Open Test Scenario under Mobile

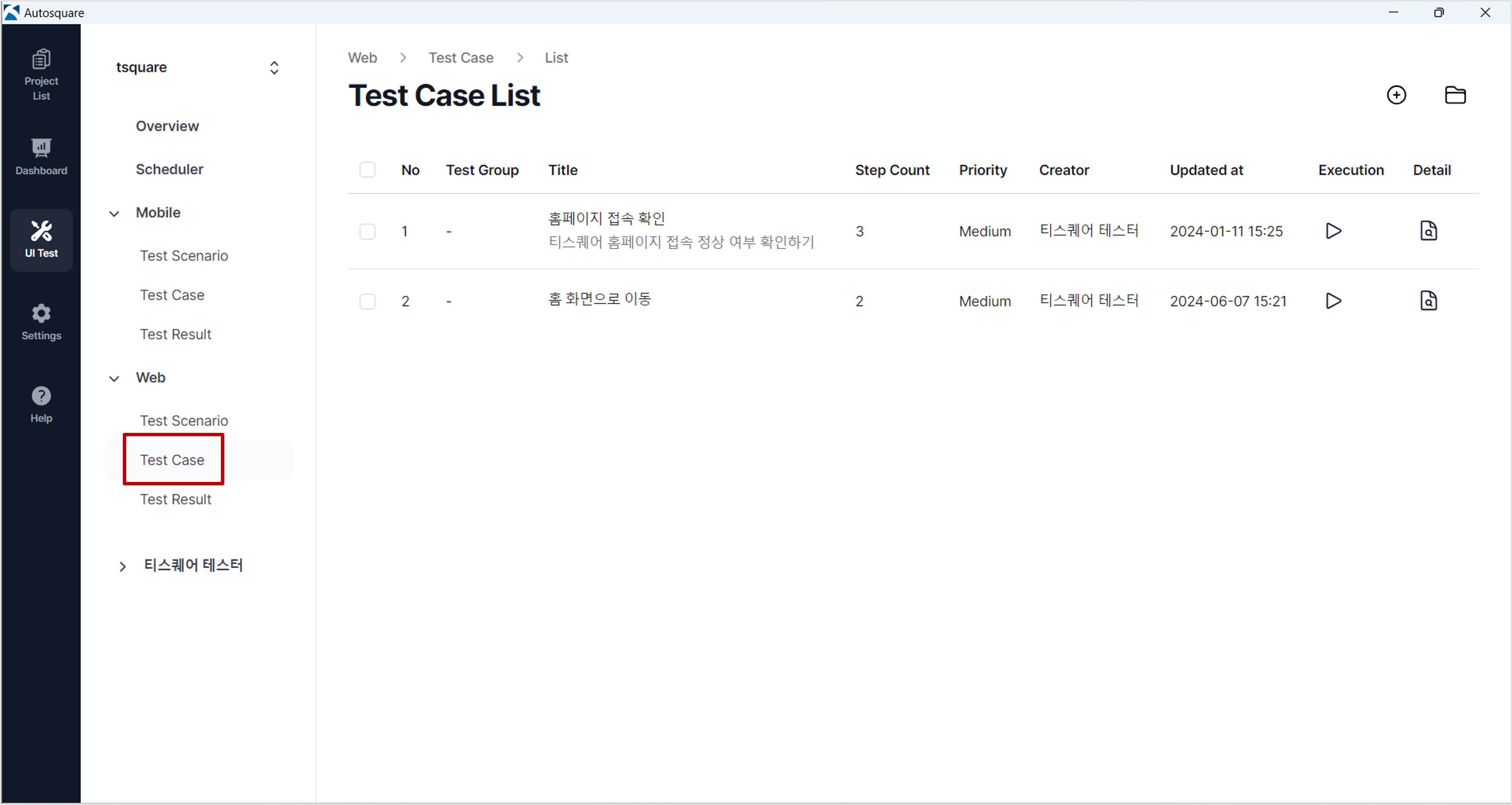pyautogui.click(x=184, y=256)
